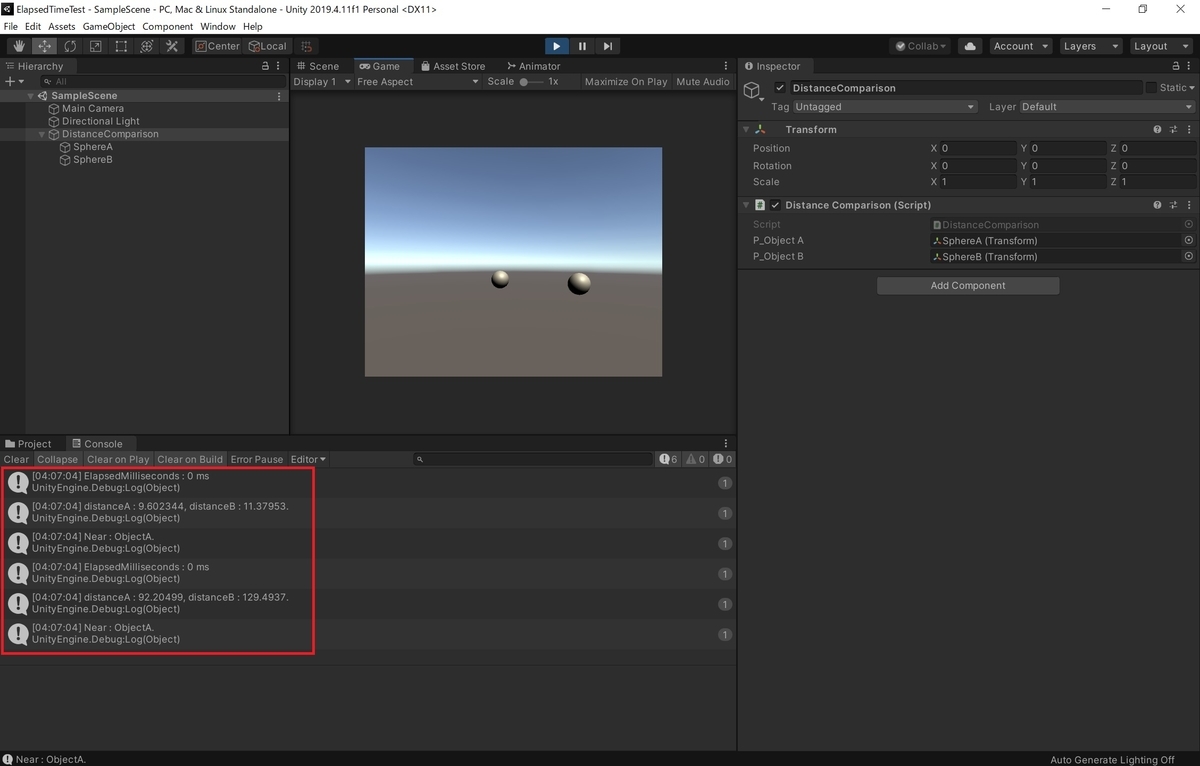Toggle grid snapping icon in toolbar

[x=307, y=46]
